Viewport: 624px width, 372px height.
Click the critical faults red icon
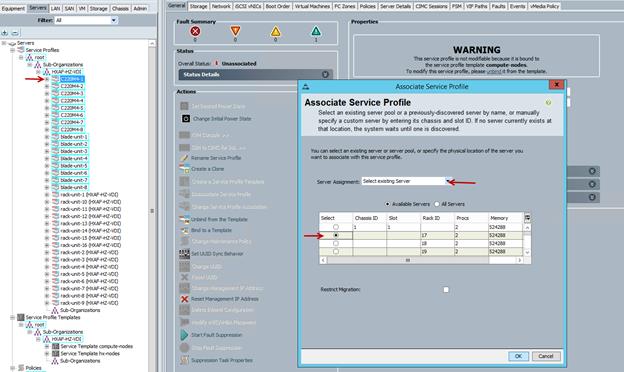(195, 31)
